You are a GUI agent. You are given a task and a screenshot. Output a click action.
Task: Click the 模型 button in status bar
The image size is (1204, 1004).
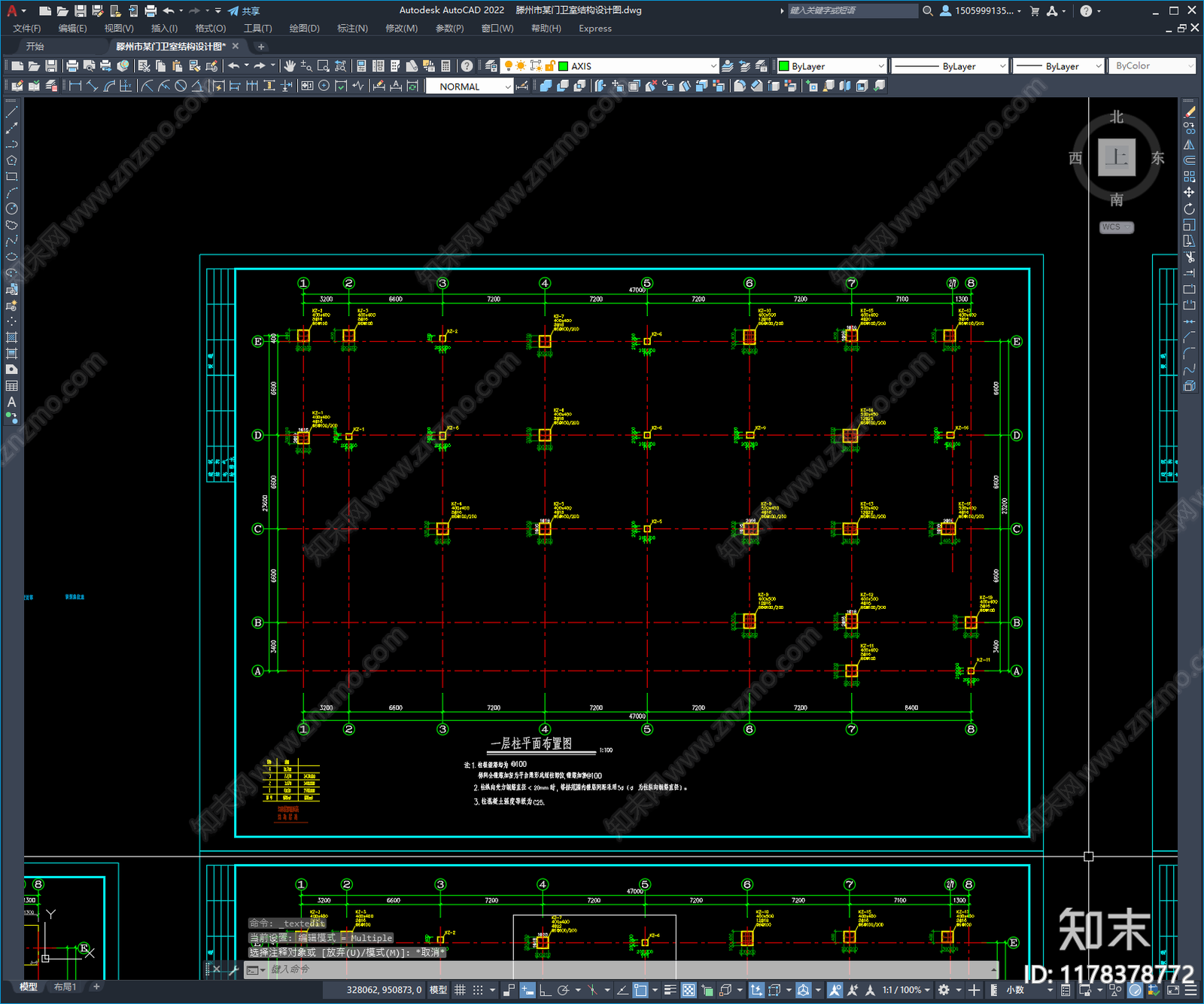438,990
